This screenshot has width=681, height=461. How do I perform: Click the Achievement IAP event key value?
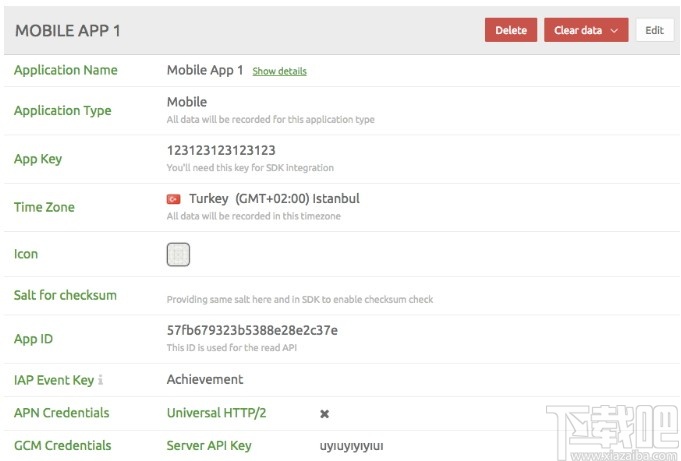tap(205, 380)
